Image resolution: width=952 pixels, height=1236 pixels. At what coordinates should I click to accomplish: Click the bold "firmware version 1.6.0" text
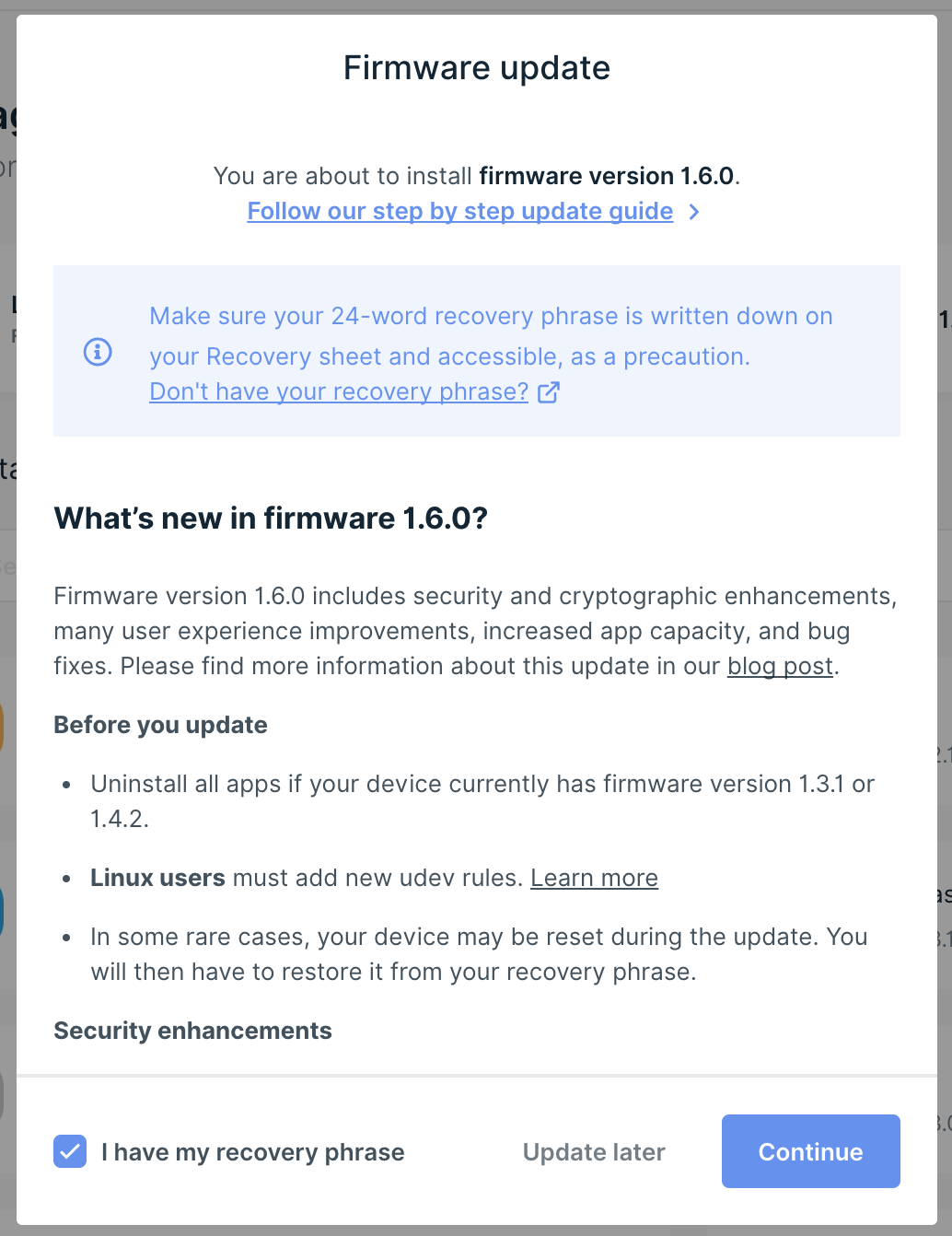tap(607, 176)
